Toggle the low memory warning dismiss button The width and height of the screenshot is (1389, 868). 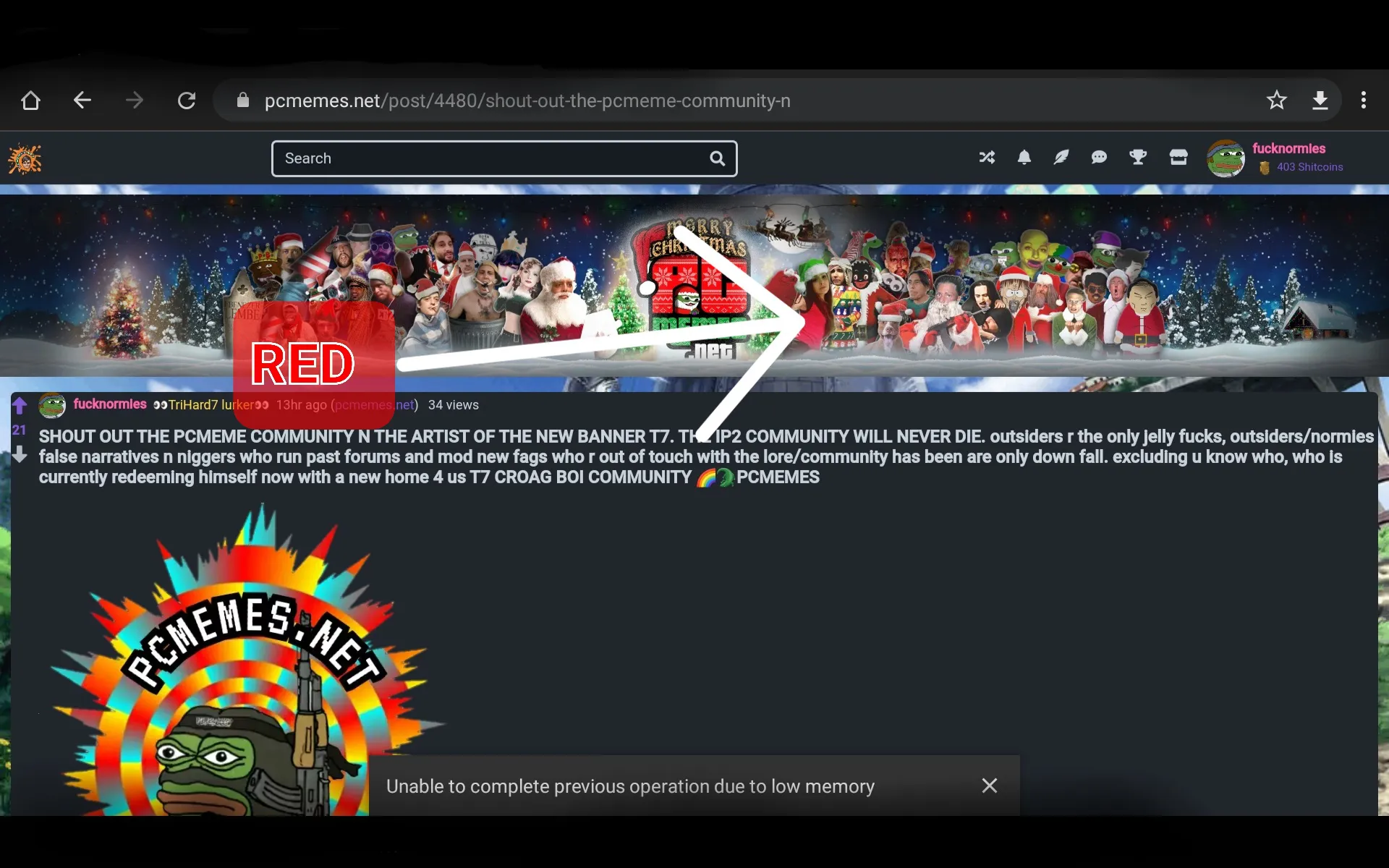pyautogui.click(x=989, y=786)
